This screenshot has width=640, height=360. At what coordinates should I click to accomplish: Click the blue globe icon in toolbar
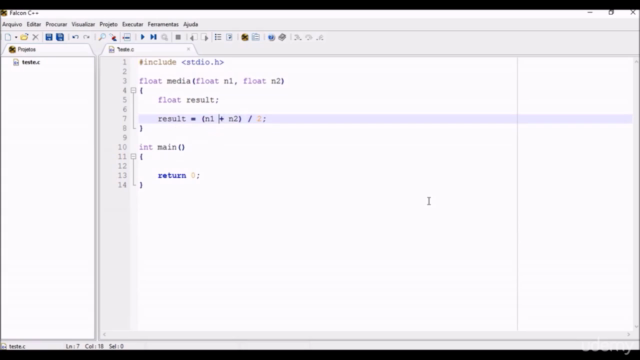(271, 37)
